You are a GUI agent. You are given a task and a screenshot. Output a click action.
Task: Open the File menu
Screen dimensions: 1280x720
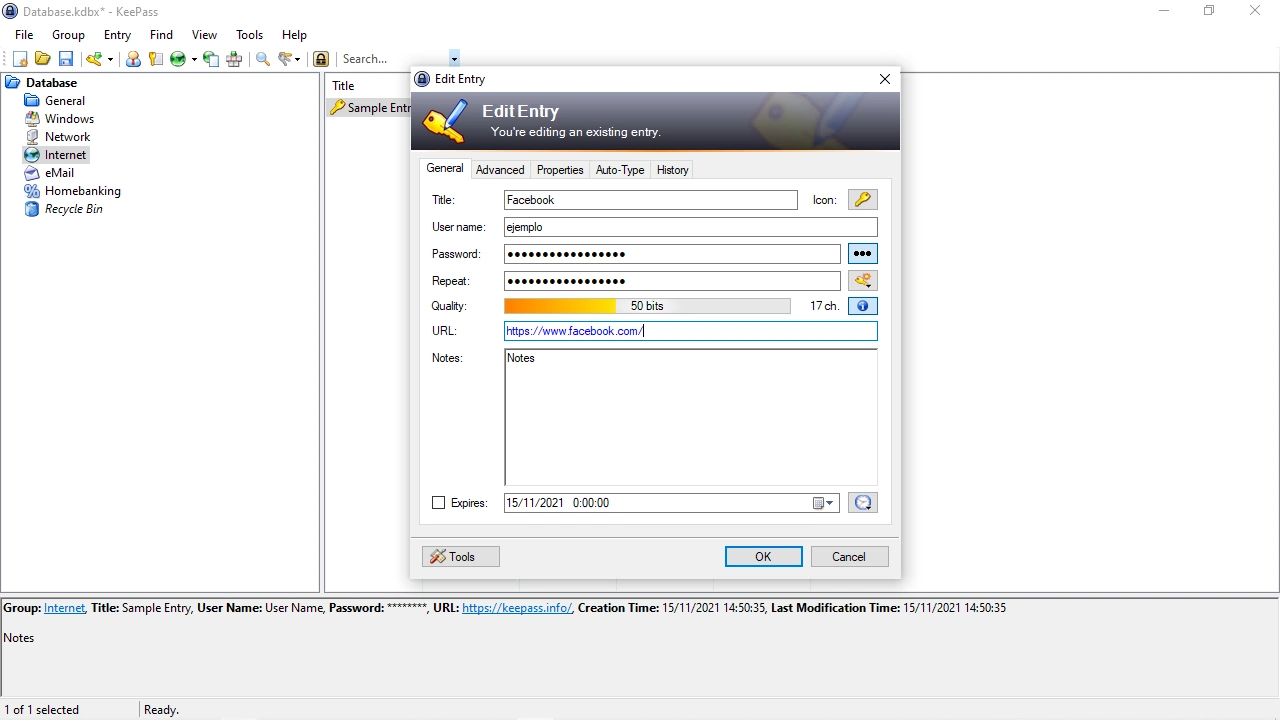coord(24,35)
